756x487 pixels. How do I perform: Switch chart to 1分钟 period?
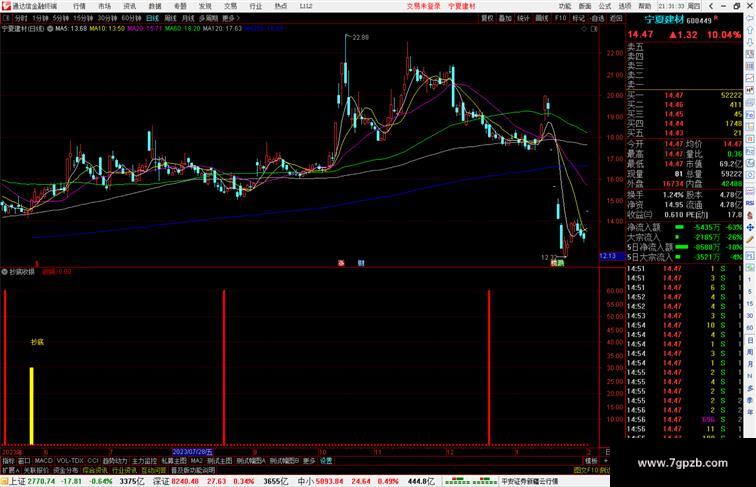40,18
